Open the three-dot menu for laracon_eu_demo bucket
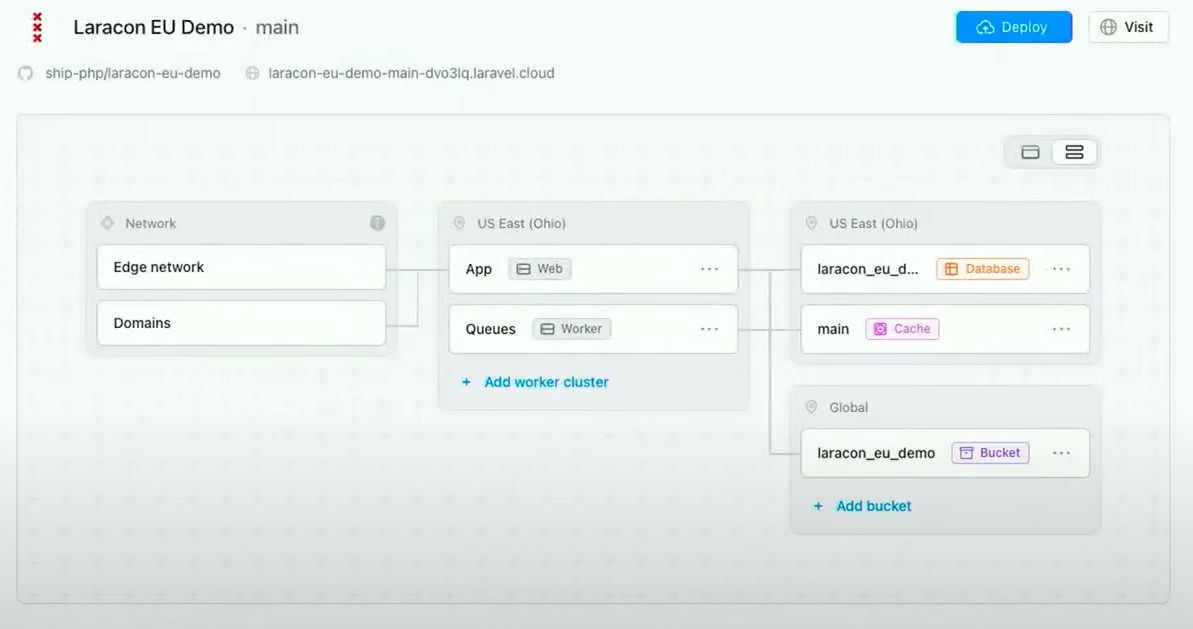Image resolution: width=1193 pixels, height=629 pixels. (1061, 453)
